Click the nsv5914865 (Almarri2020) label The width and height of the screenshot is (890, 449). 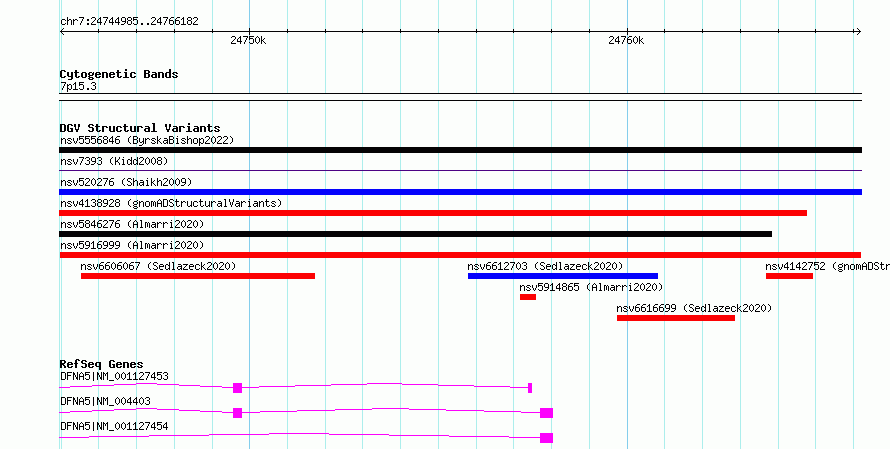click(x=591, y=287)
